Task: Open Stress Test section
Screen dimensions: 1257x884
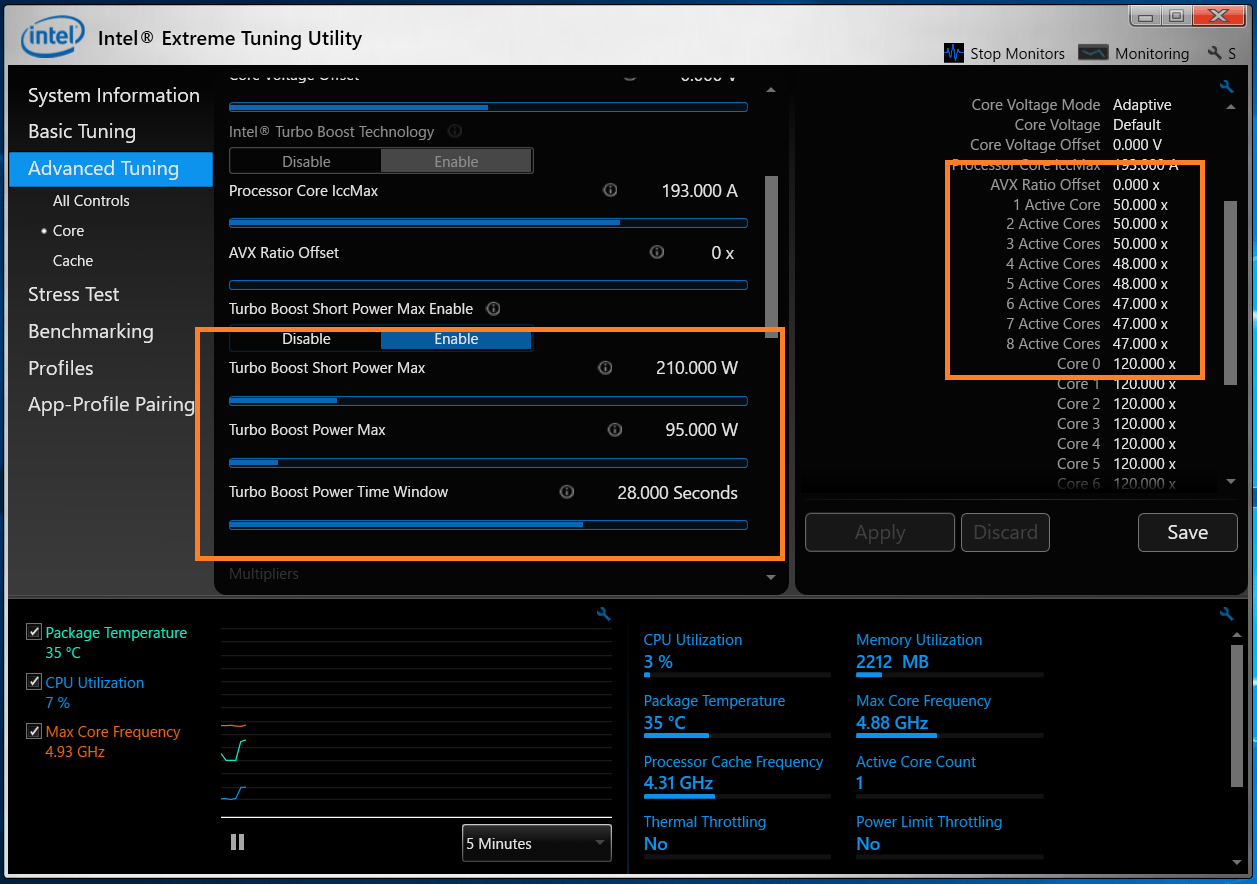Action: pos(74,294)
